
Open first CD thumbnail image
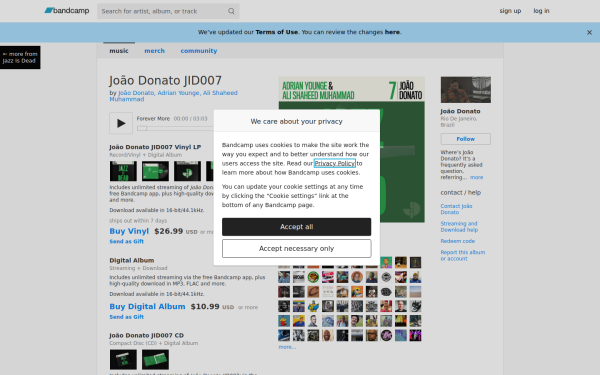click(123, 359)
